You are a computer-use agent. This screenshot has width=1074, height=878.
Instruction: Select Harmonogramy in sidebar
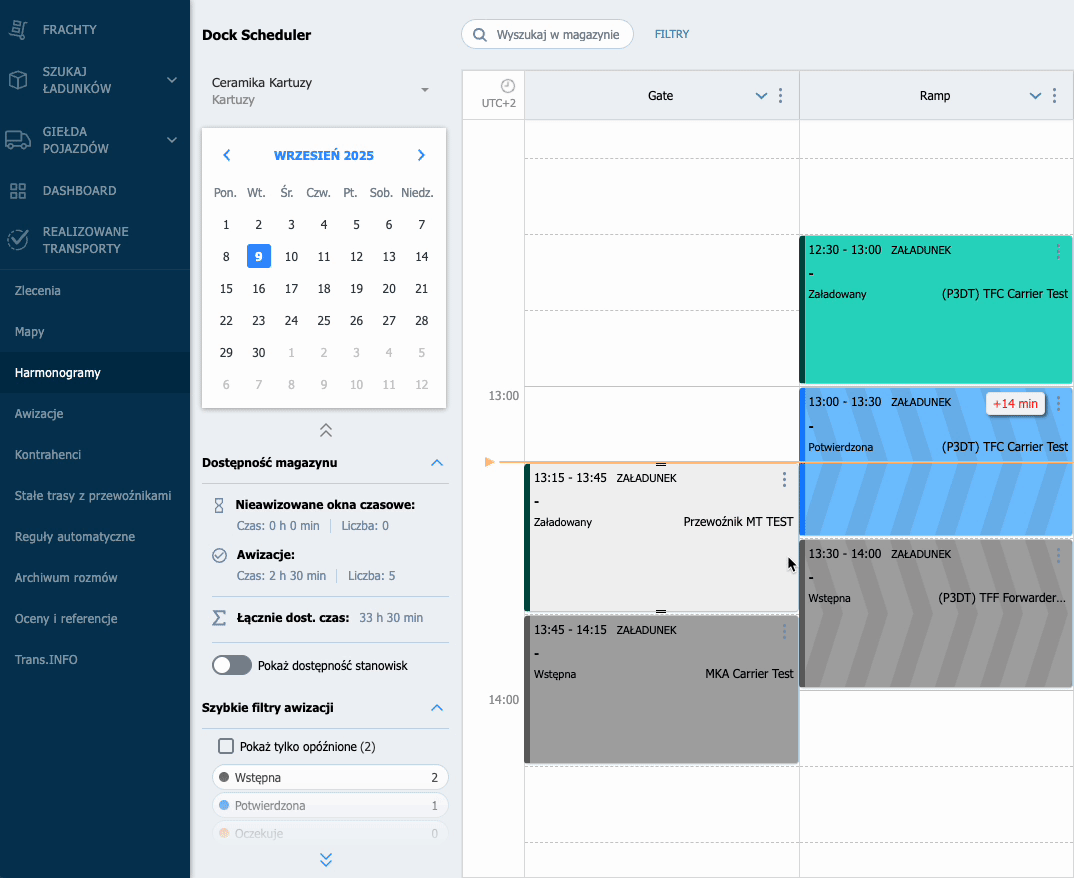(58, 373)
